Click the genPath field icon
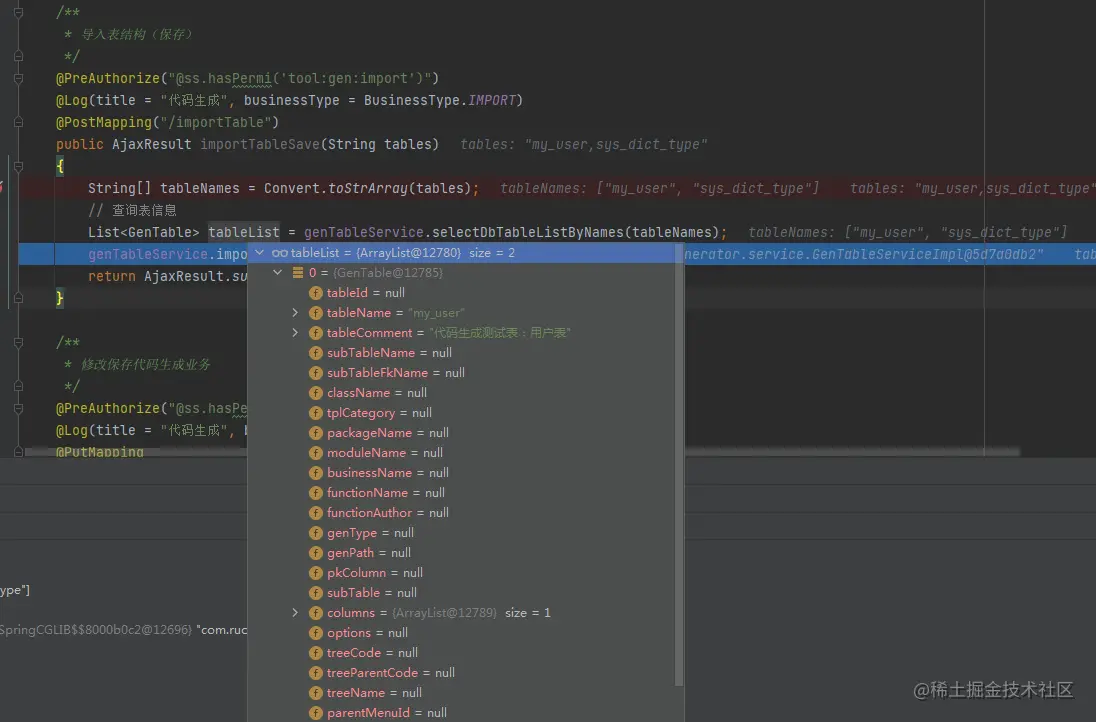This screenshot has height=722, width=1096. coord(316,553)
